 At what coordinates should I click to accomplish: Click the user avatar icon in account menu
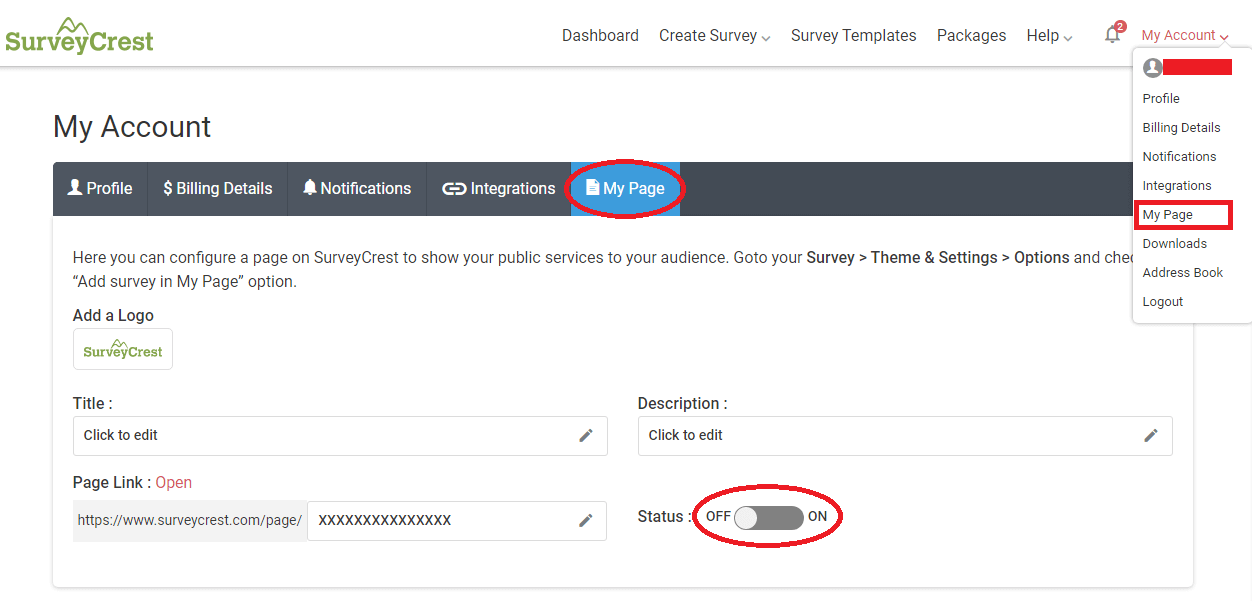(x=1153, y=67)
